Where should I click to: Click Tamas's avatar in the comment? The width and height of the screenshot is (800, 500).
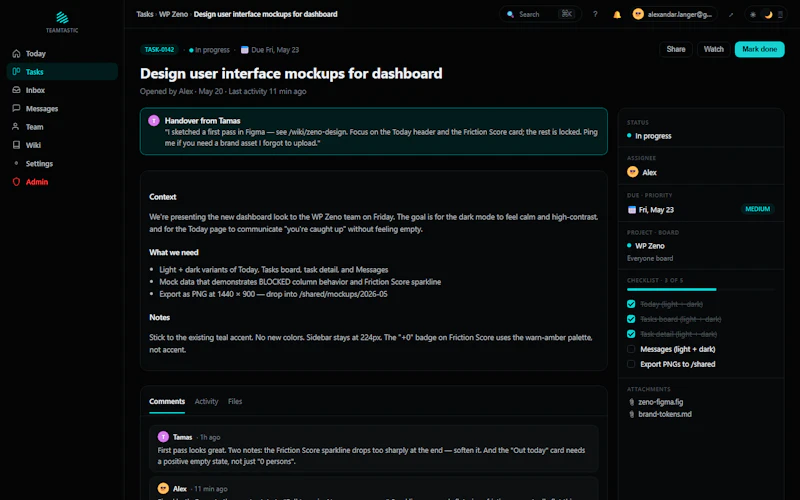[163, 437]
